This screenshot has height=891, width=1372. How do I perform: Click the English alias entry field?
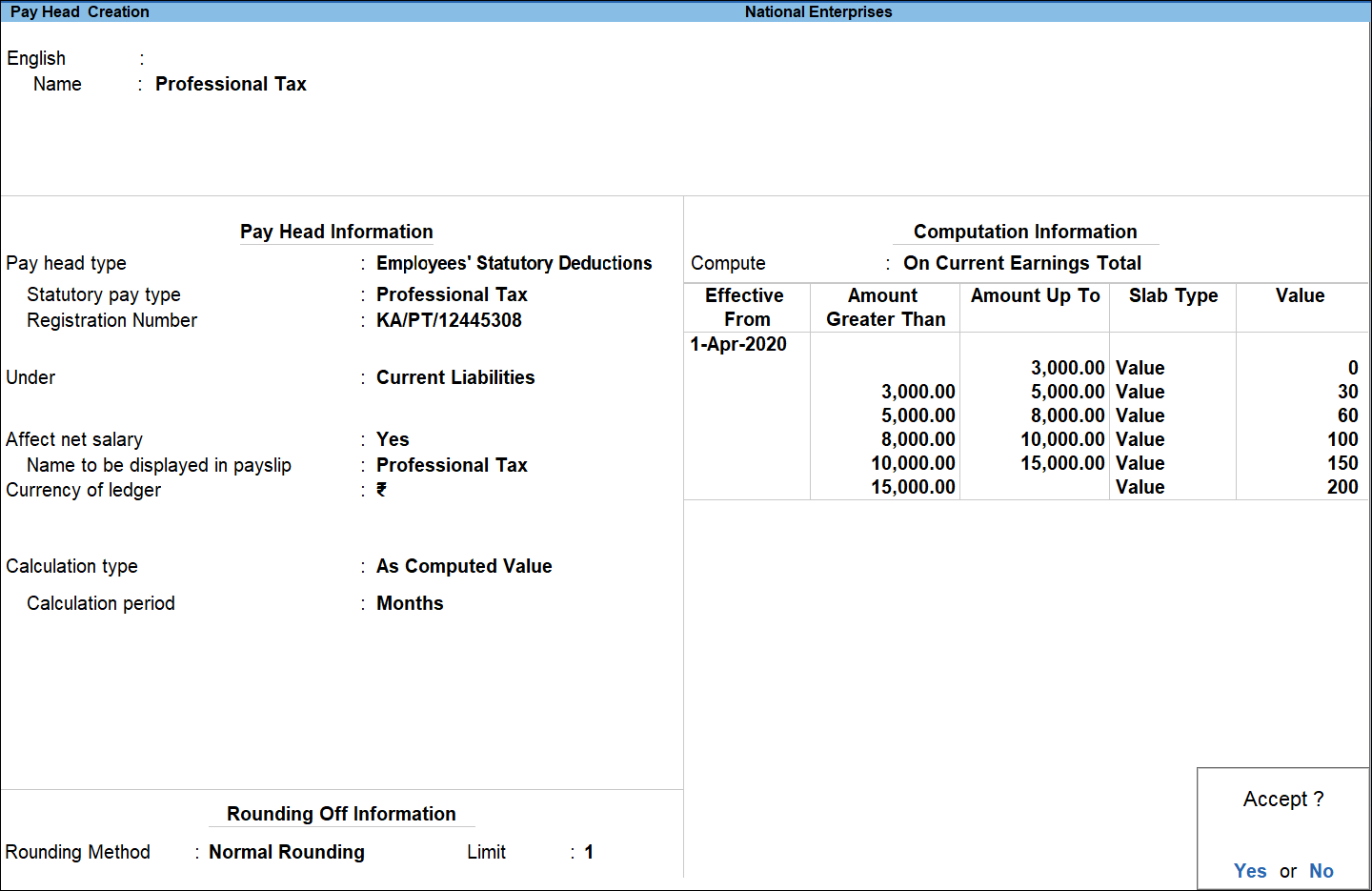(191, 58)
